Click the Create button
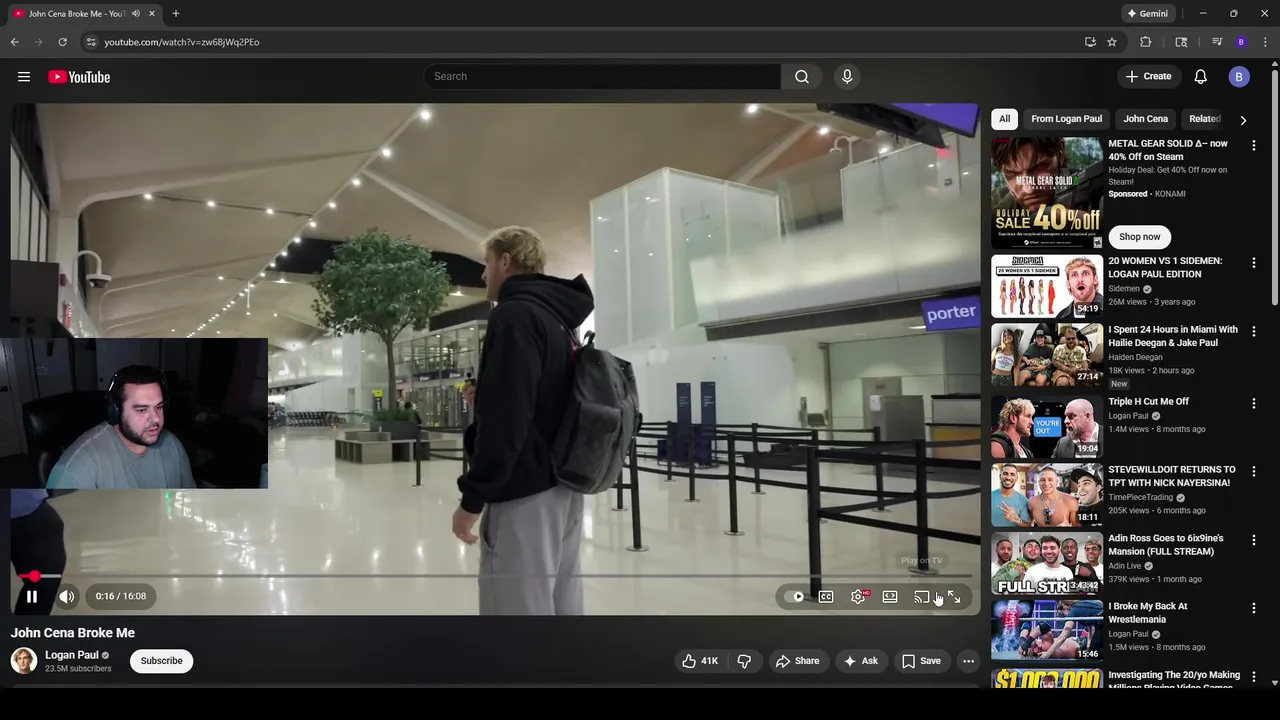Viewport: 1280px width, 720px height. click(1148, 77)
